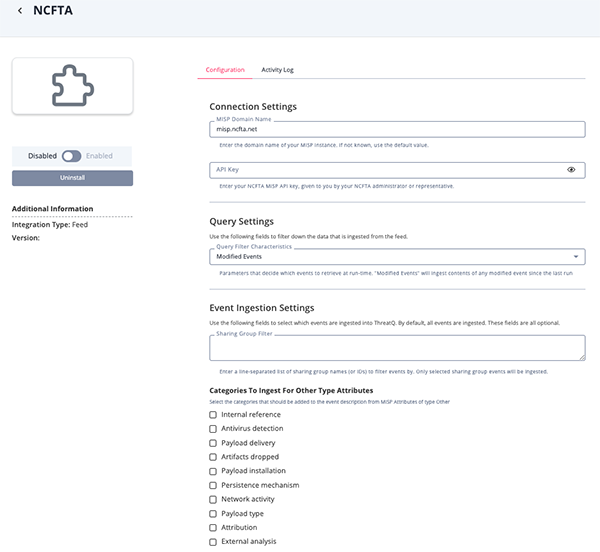Image resolution: width=600 pixels, height=552 pixels.
Task: Click the Version: label
Action: tap(26, 238)
